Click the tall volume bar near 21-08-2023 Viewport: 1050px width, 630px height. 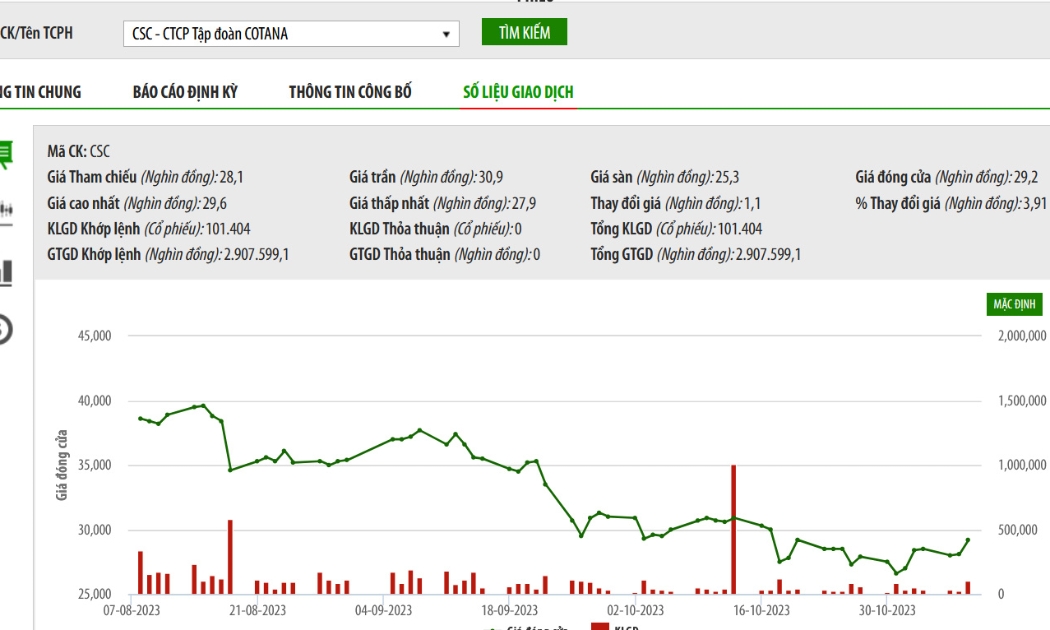230,557
